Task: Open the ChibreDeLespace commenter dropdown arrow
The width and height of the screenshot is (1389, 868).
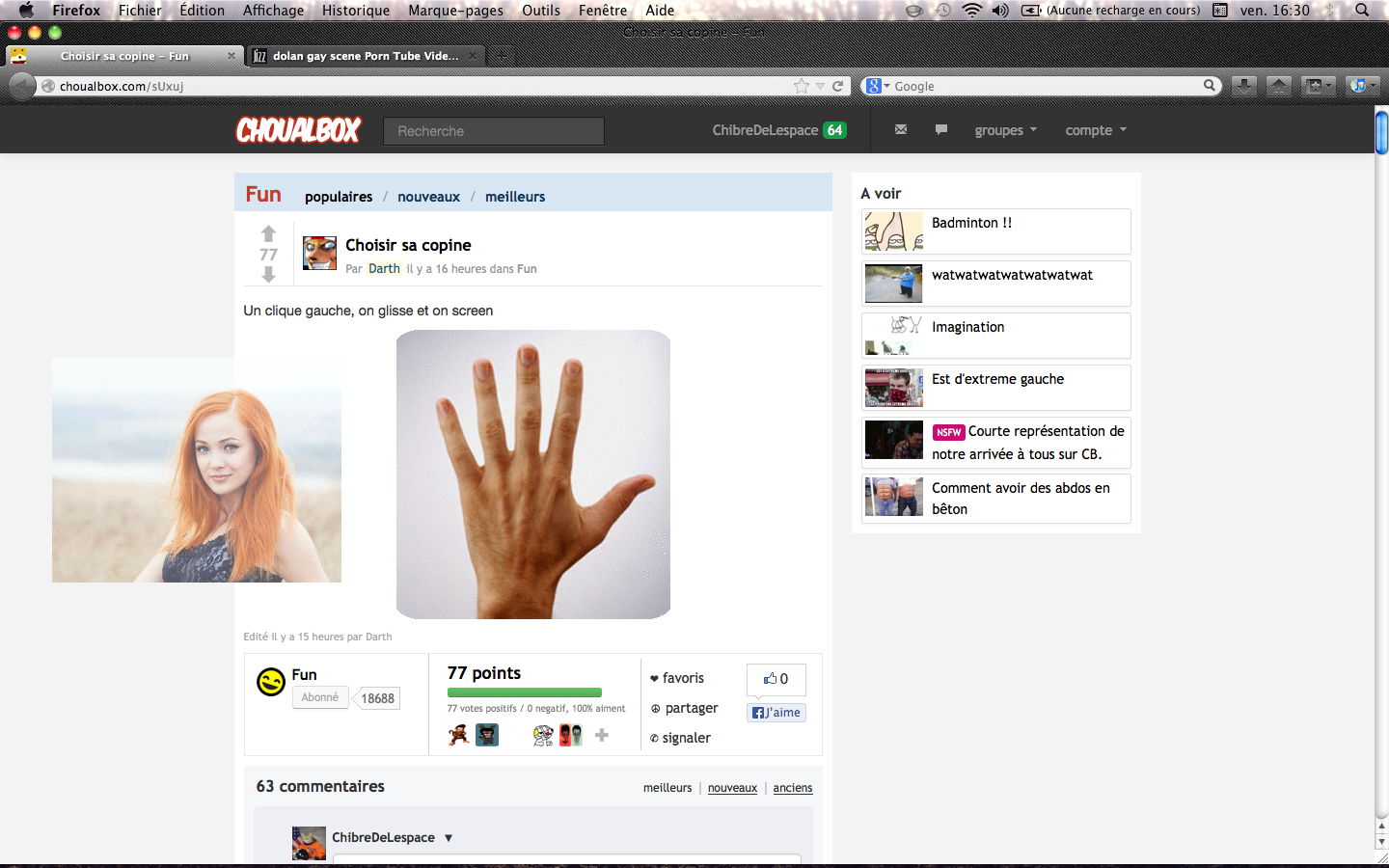Action: (449, 837)
